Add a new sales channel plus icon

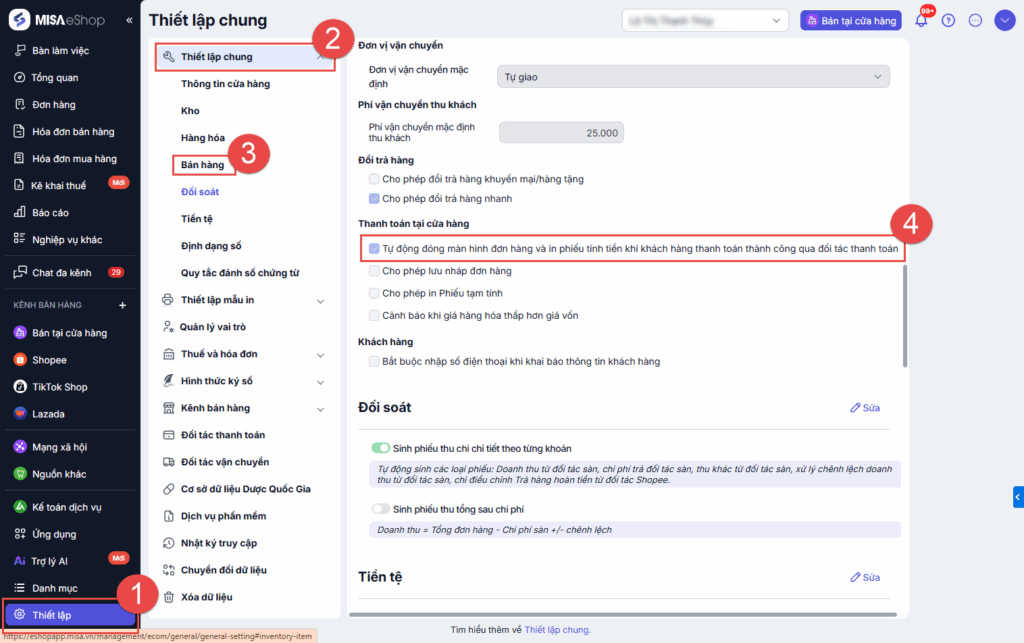(122, 305)
